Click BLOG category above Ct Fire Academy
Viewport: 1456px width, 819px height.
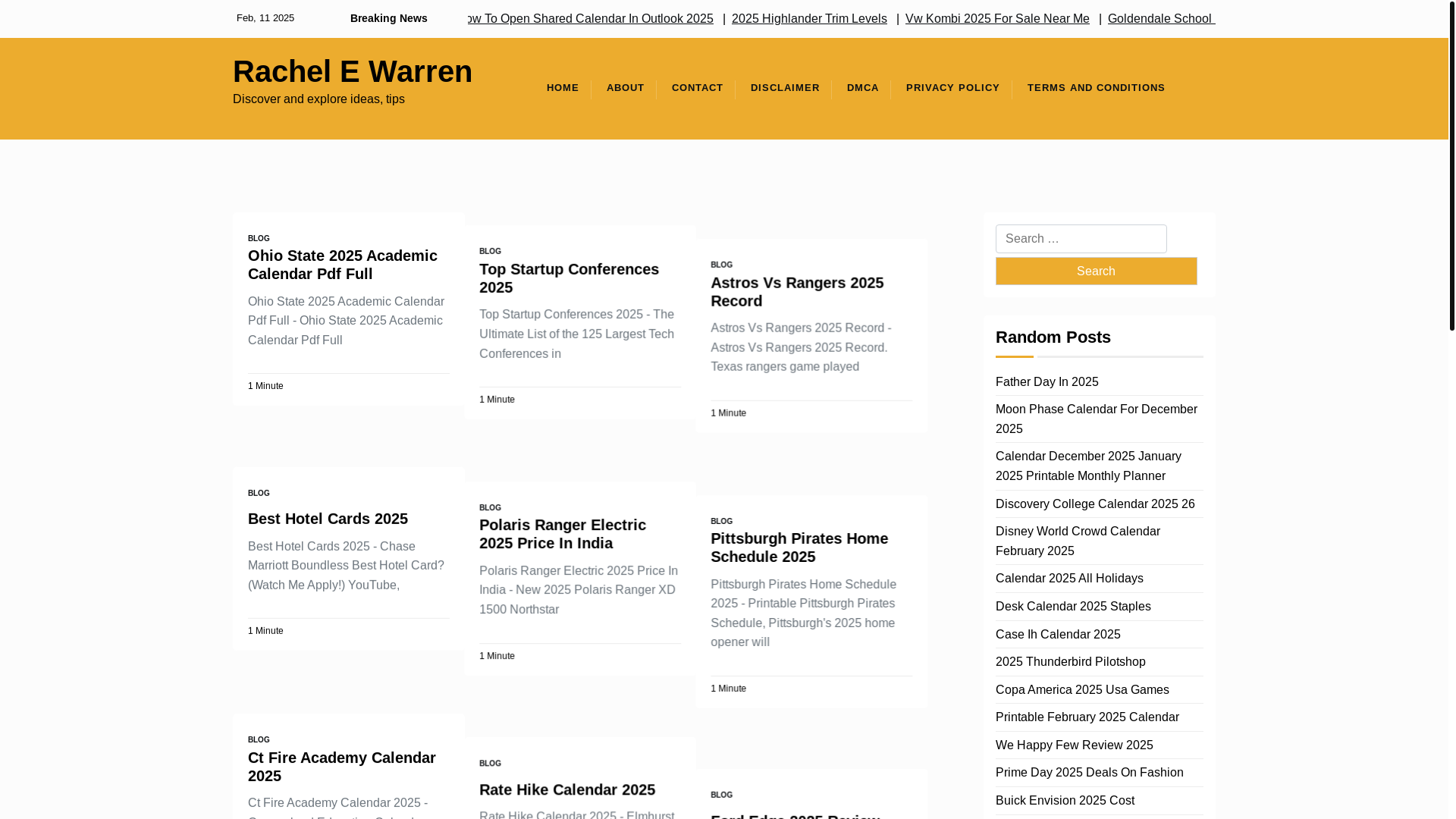259,739
